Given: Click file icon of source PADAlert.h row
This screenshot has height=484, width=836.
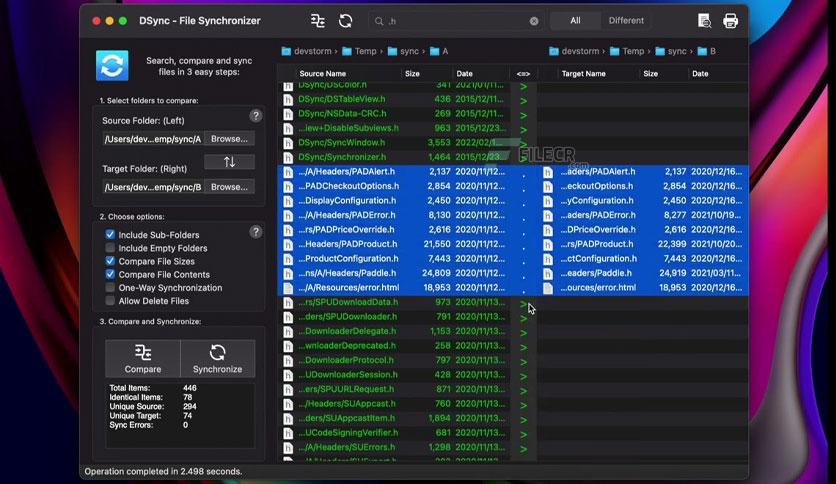Looking at the screenshot, I should 288,172.
